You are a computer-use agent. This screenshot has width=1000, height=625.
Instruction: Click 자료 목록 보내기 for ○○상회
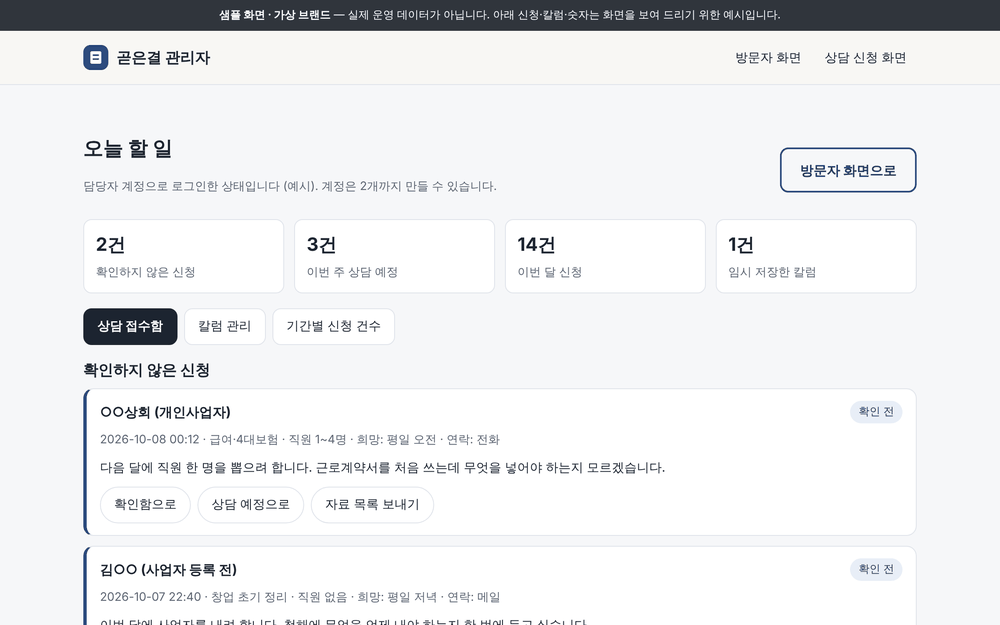coord(372,504)
